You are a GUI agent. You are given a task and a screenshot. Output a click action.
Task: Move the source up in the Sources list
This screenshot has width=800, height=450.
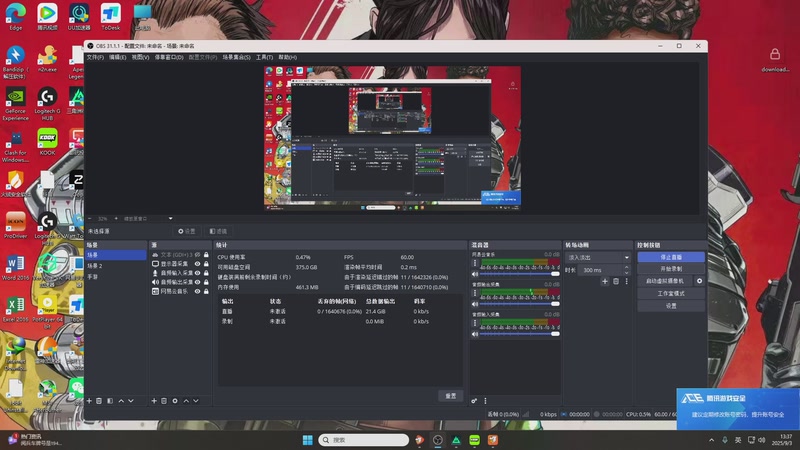(x=186, y=401)
